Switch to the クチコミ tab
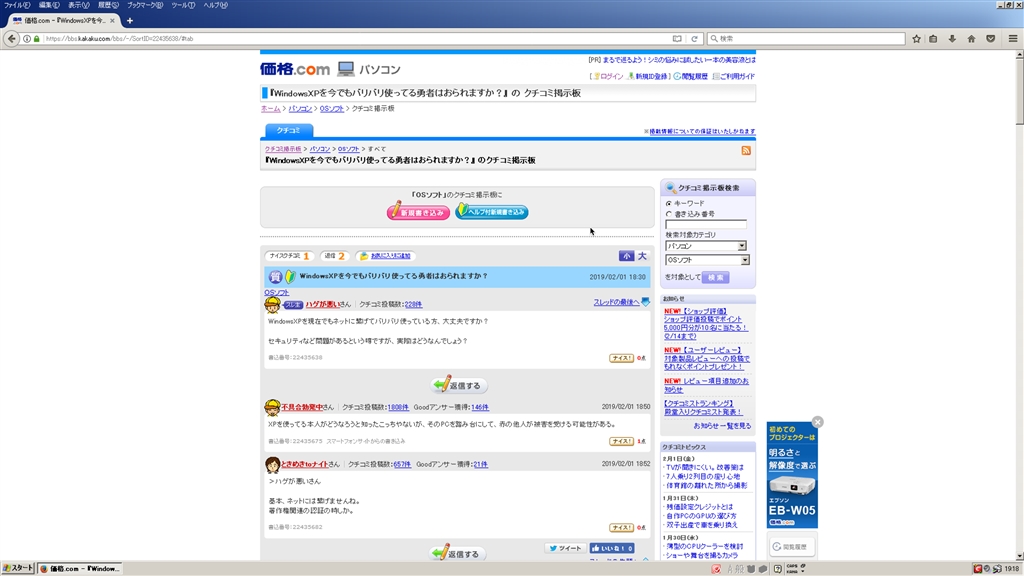1024x576 pixels. click(x=289, y=131)
